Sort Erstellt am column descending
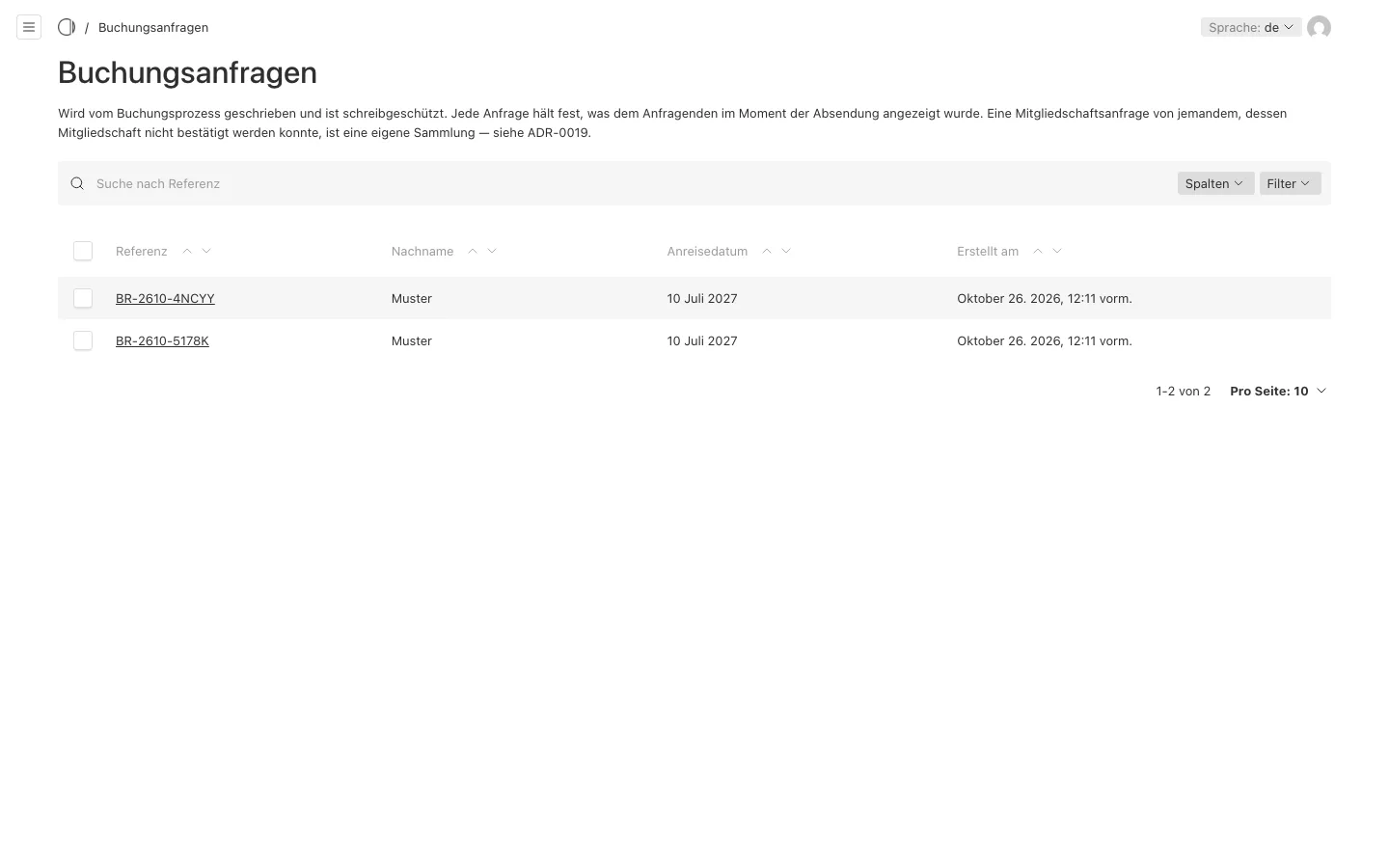 (1057, 251)
